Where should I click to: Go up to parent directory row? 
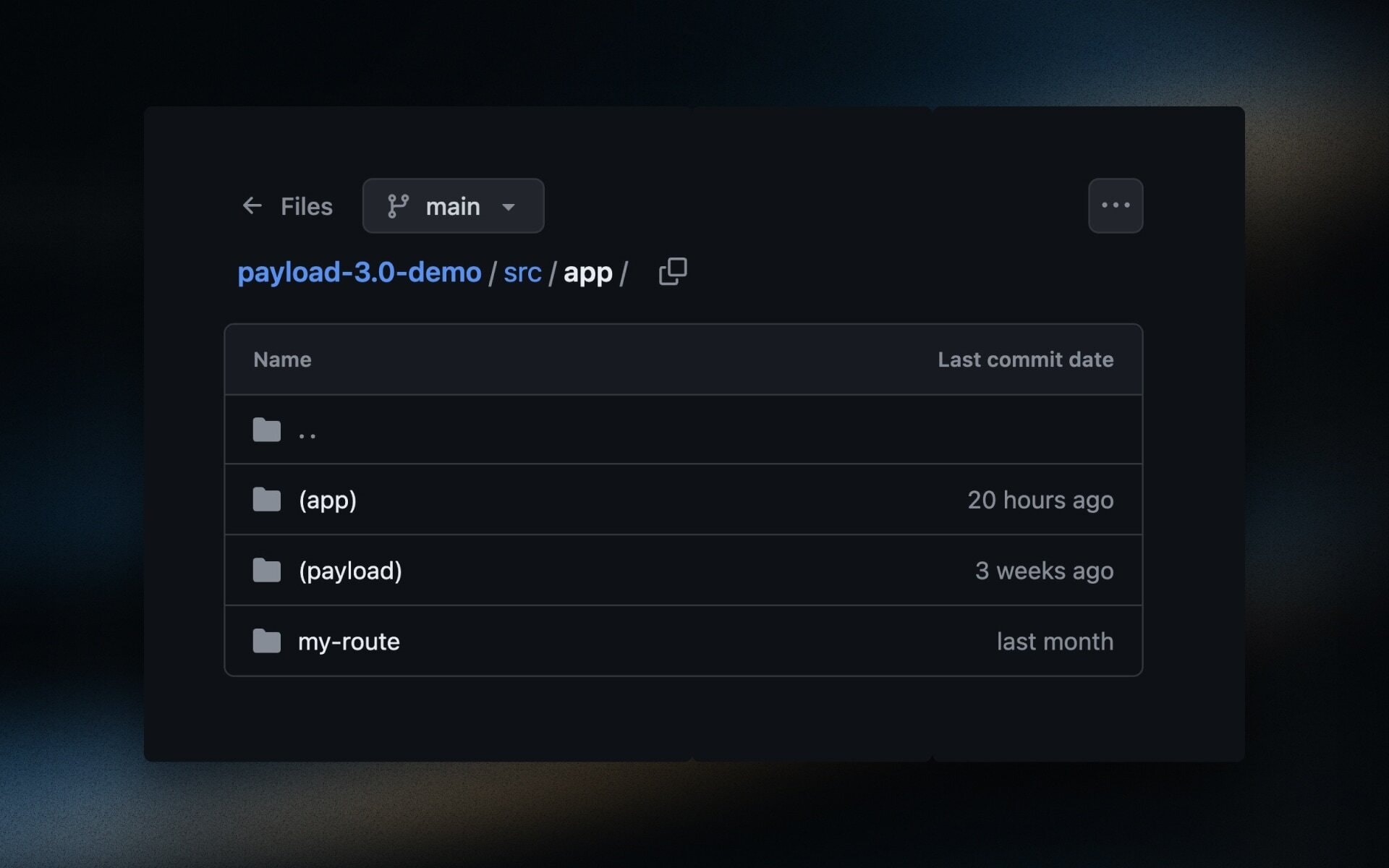point(683,430)
